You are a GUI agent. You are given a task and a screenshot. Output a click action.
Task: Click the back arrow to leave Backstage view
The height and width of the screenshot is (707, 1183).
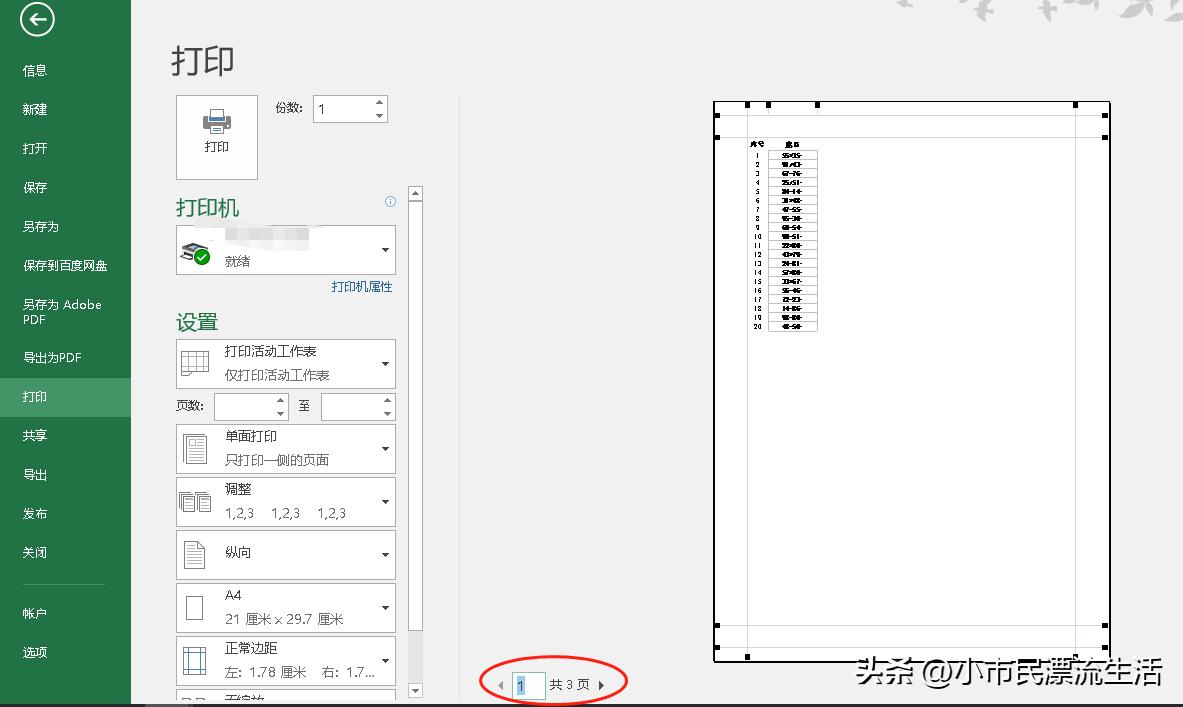(36, 19)
